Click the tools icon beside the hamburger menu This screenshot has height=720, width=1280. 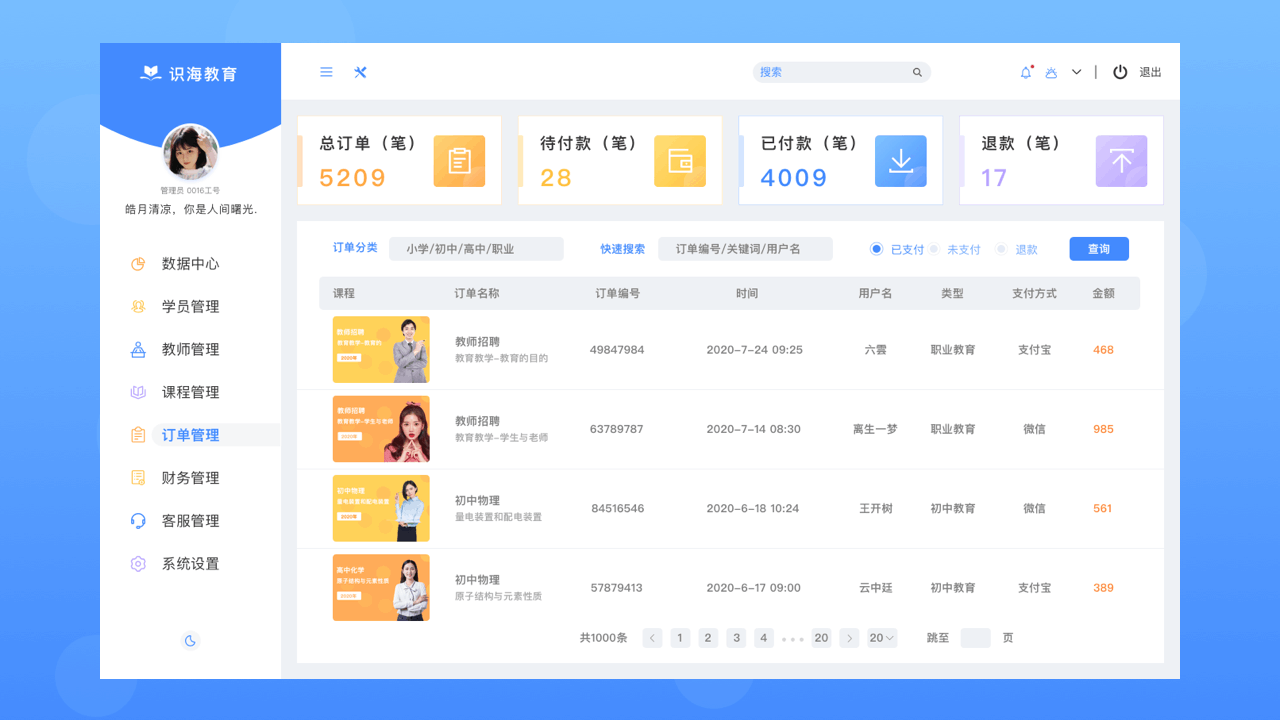tap(360, 72)
